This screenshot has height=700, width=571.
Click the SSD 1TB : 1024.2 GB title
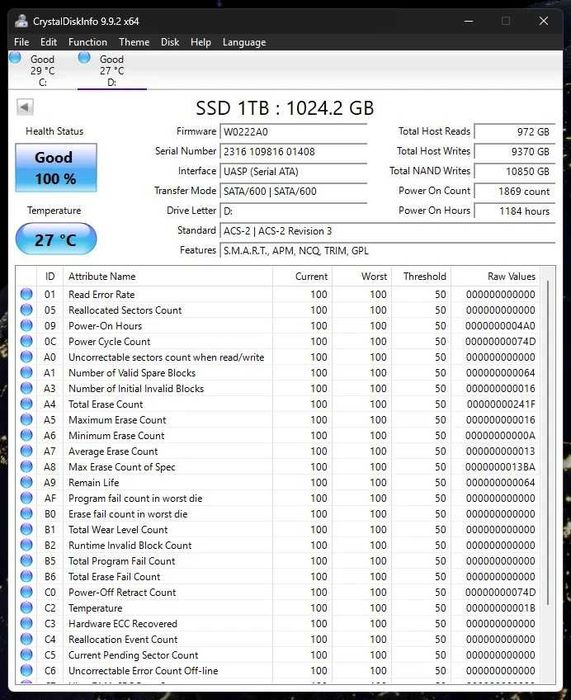tap(285, 108)
